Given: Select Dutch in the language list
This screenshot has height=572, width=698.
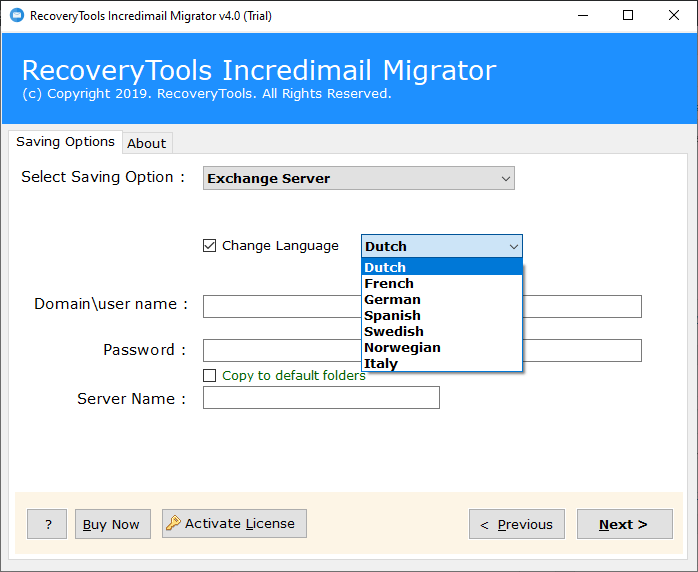Looking at the screenshot, I should click(442, 267).
